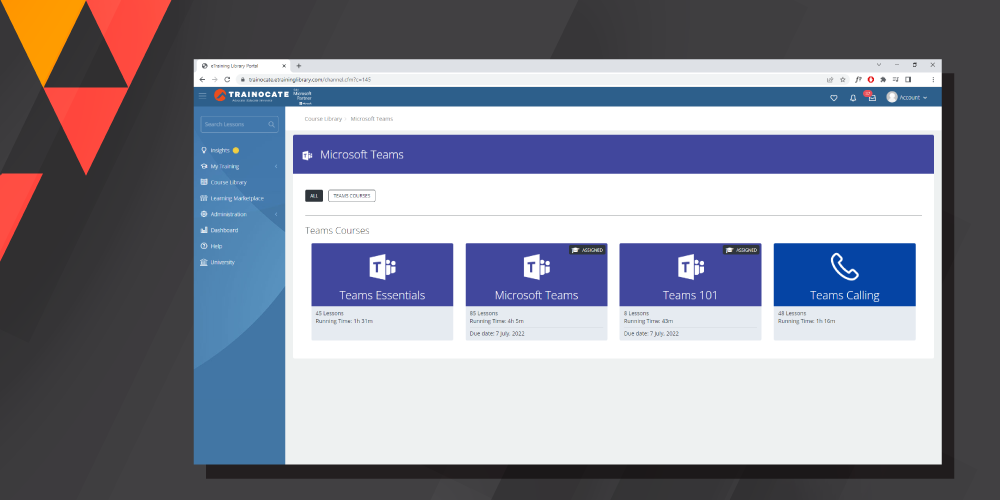Image resolution: width=1000 pixels, height=500 pixels.
Task: Click the Insights lightbulb icon
Action: click(x=204, y=151)
